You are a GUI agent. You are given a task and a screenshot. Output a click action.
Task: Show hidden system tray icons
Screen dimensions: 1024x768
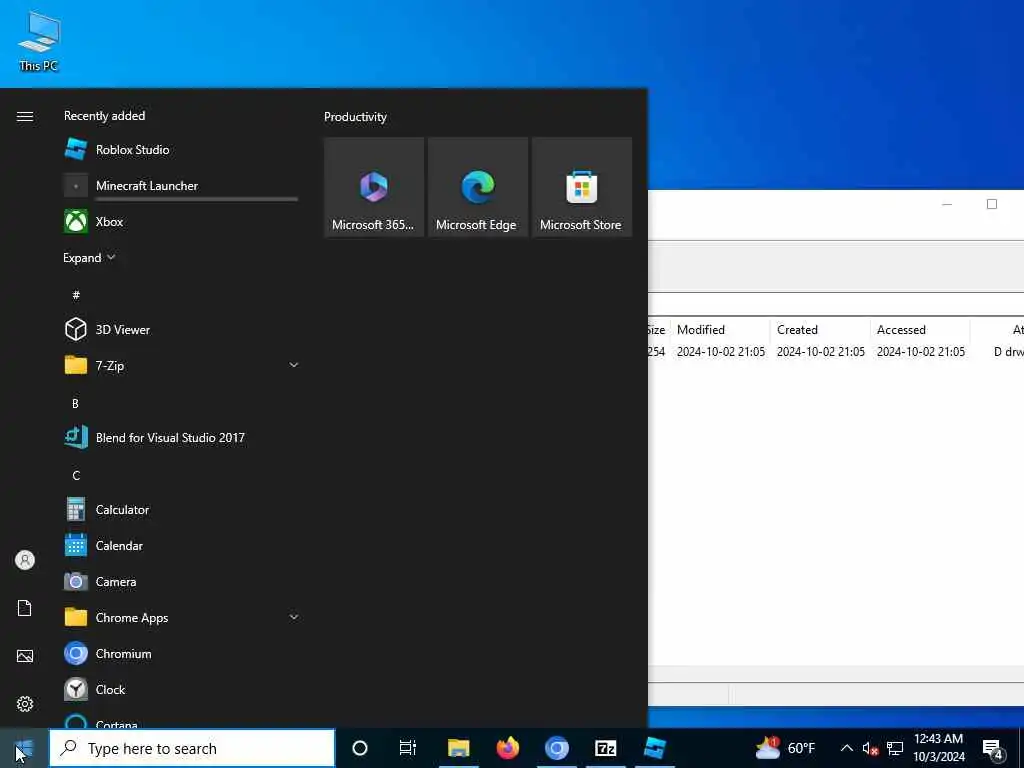[846, 748]
